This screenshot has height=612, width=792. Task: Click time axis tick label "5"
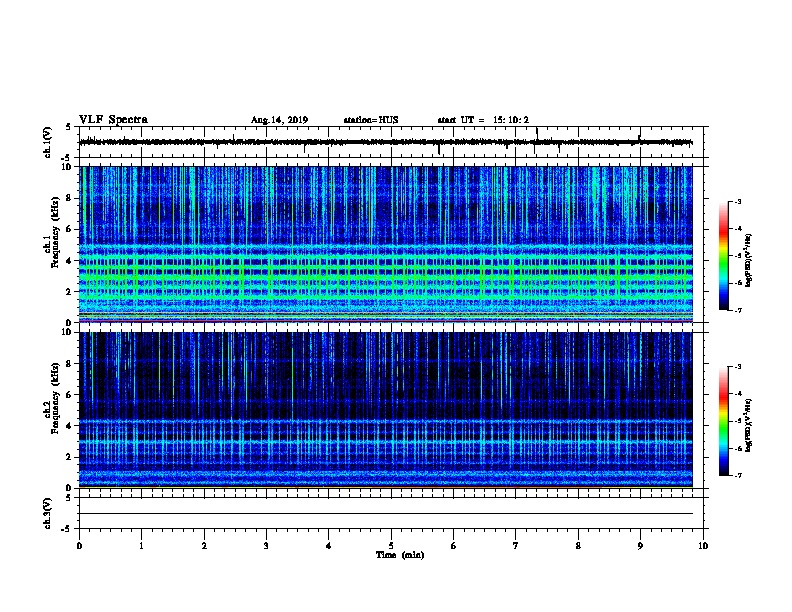391,546
